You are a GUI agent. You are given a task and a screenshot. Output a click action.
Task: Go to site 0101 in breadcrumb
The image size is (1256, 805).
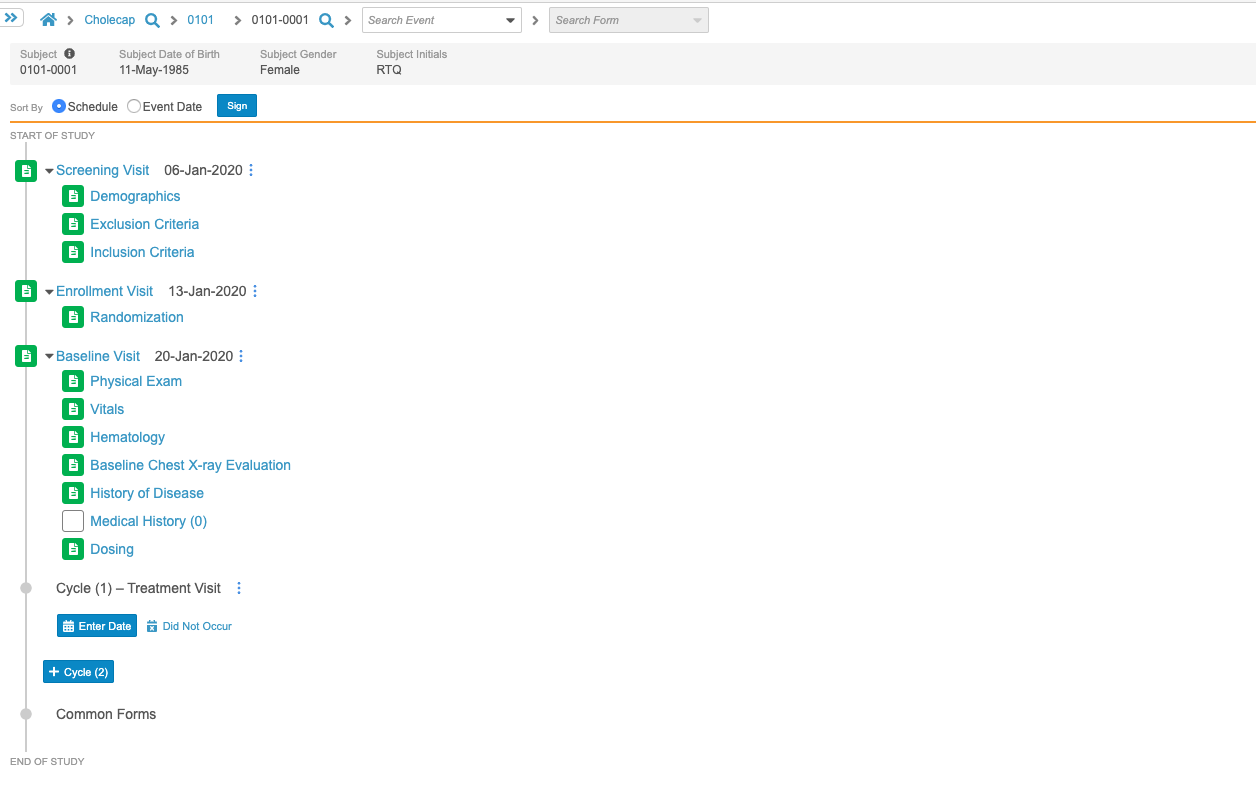coord(200,20)
